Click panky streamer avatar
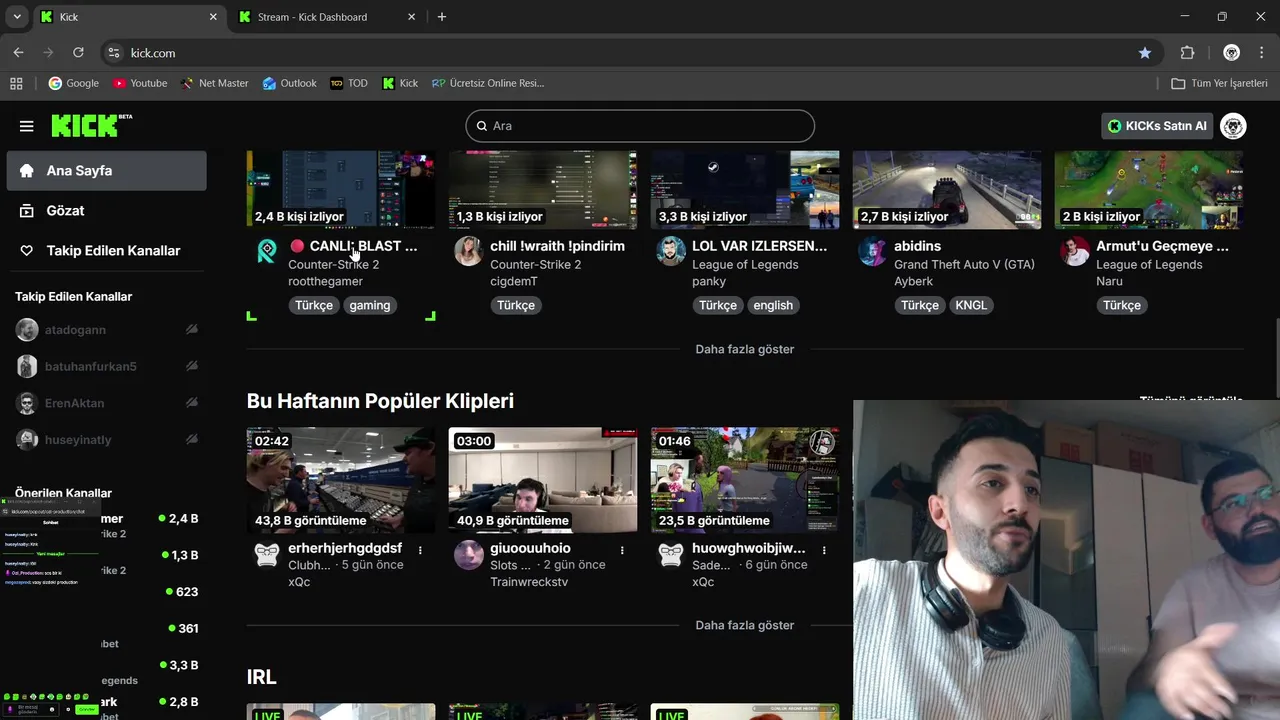The width and height of the screenshot is (1280, 720). pos(670,251)
